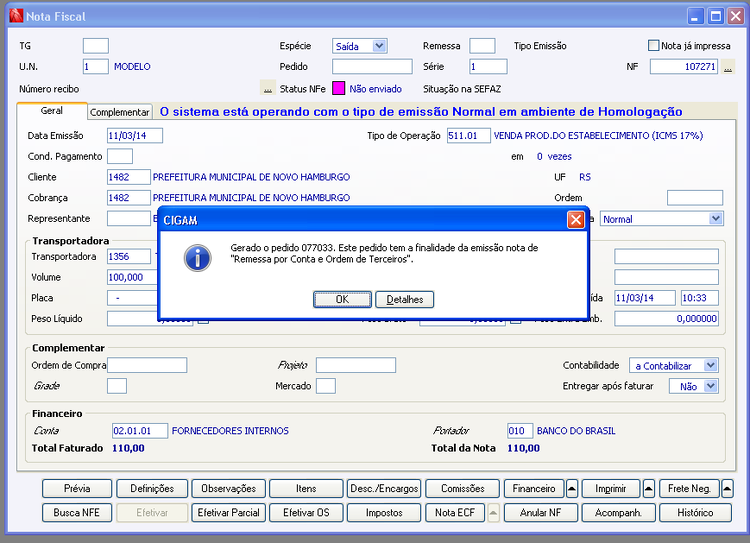Click the Volume field 100,000
This screenshot has height=543, width=750.
(132, 277)
